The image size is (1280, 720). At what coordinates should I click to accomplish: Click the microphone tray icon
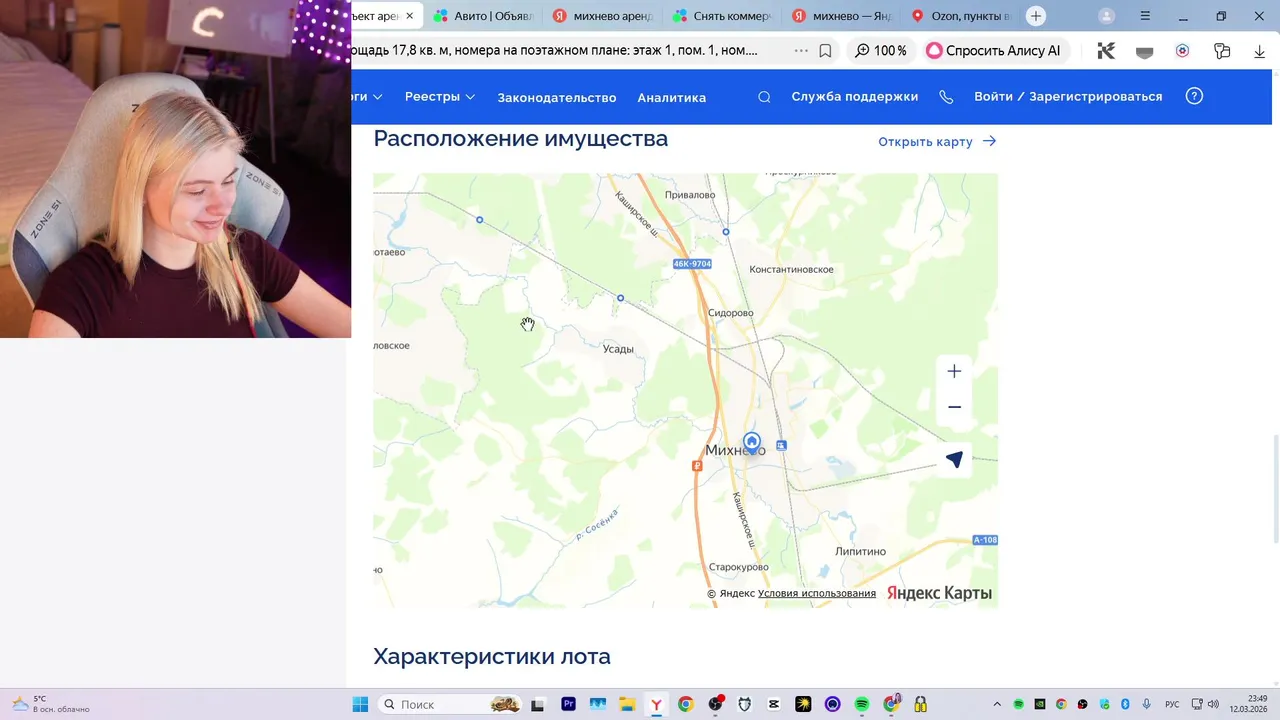point(1146,704)
